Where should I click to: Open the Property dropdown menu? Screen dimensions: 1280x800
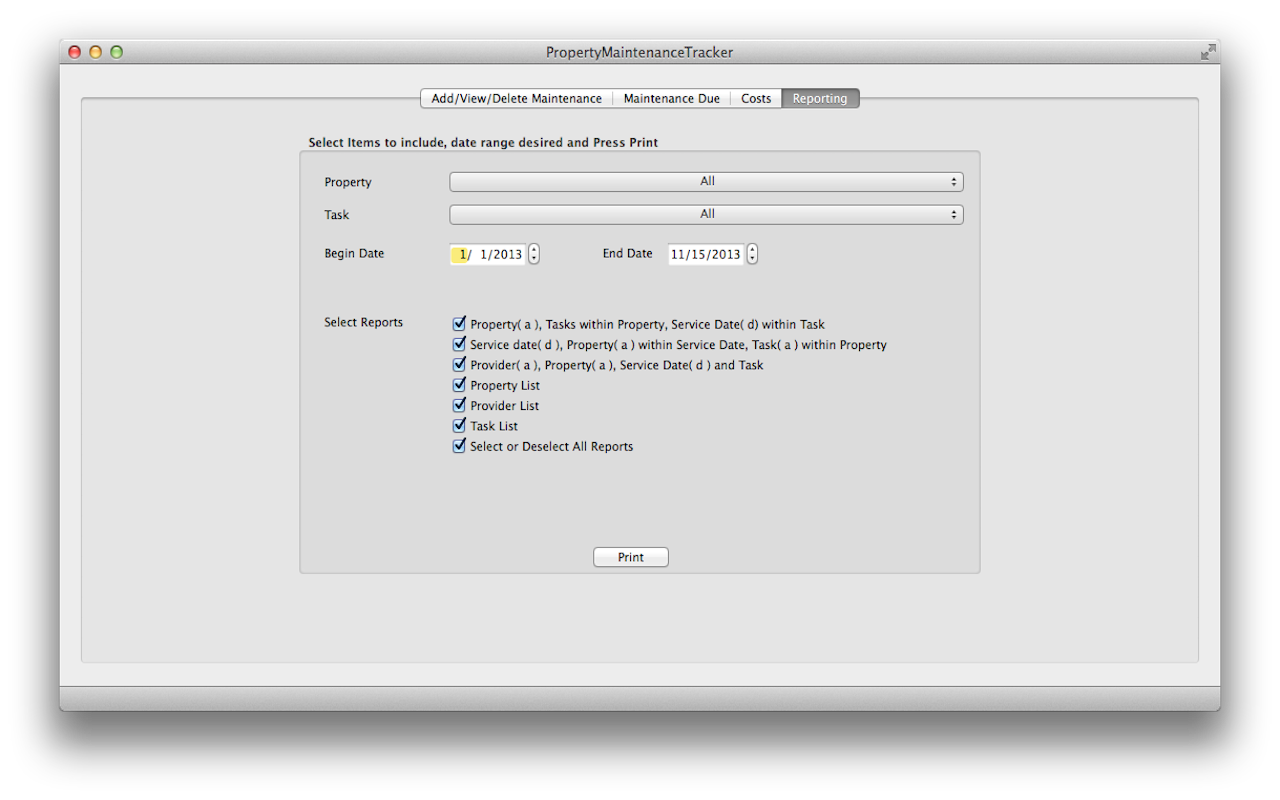[706, 182]
